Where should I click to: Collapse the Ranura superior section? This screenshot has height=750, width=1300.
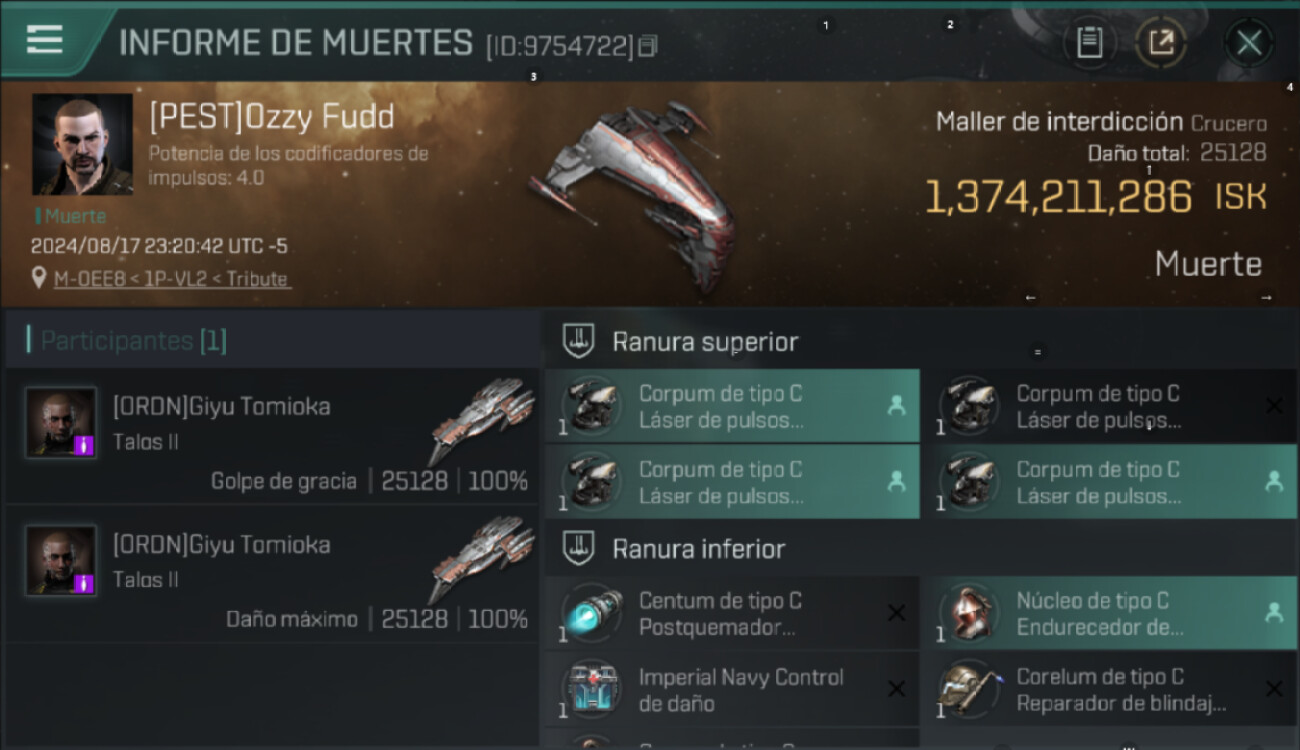click(x=579, y=341)
